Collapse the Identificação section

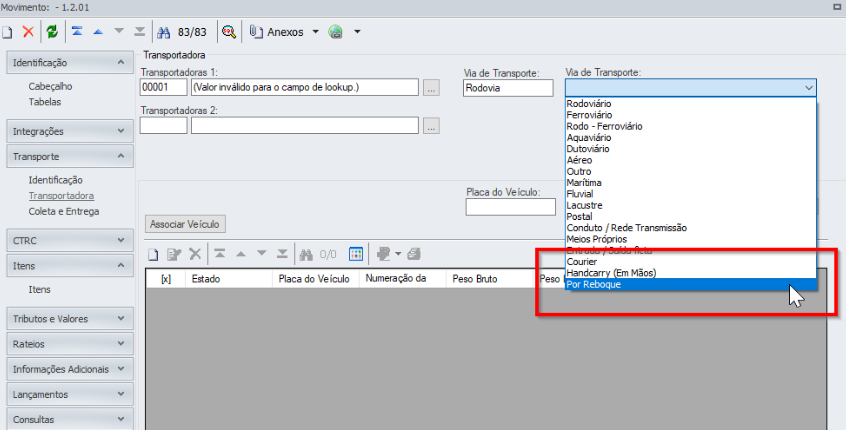point(70,63)
